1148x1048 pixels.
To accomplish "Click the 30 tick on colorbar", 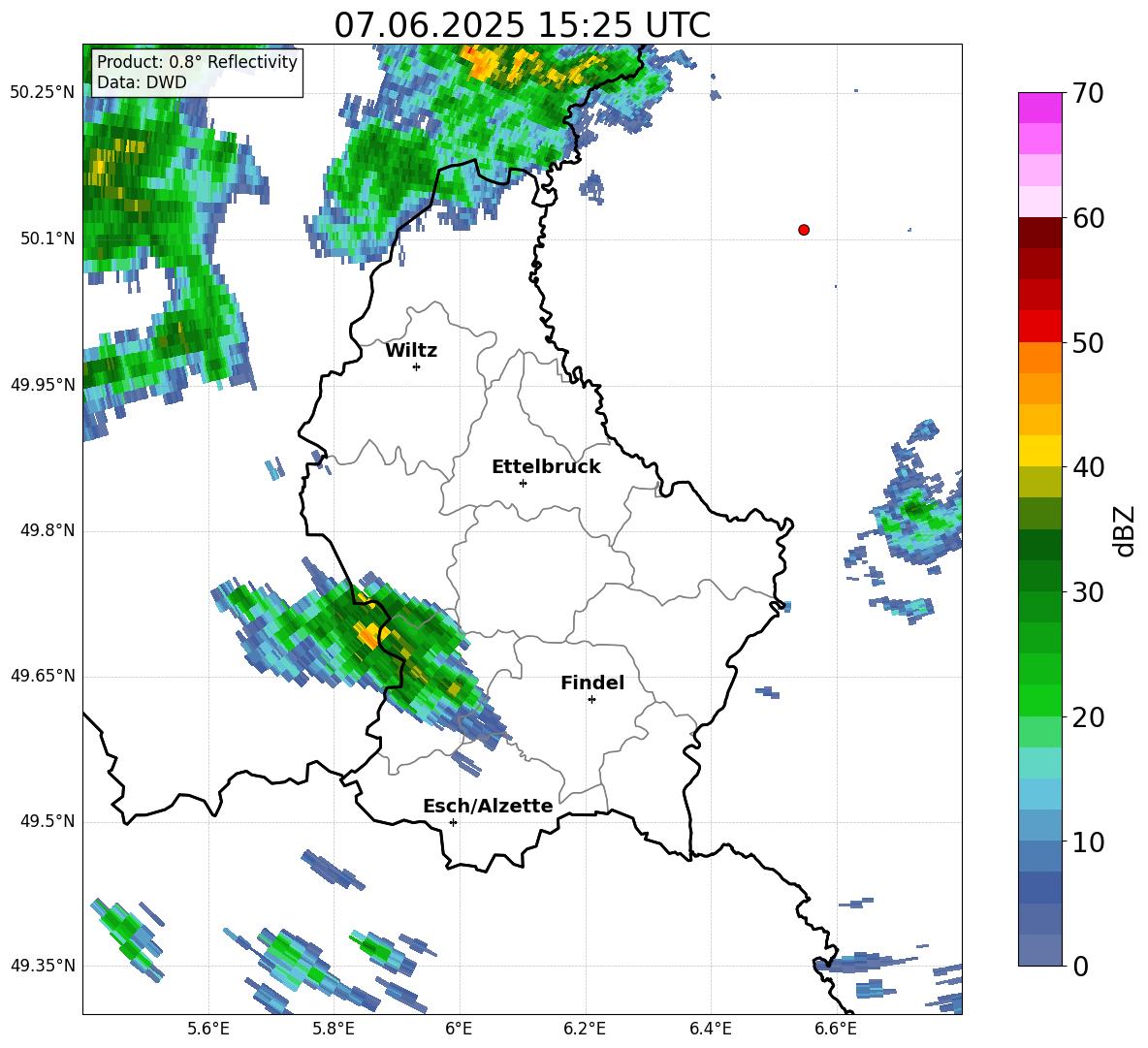I will coord(1087,592).
